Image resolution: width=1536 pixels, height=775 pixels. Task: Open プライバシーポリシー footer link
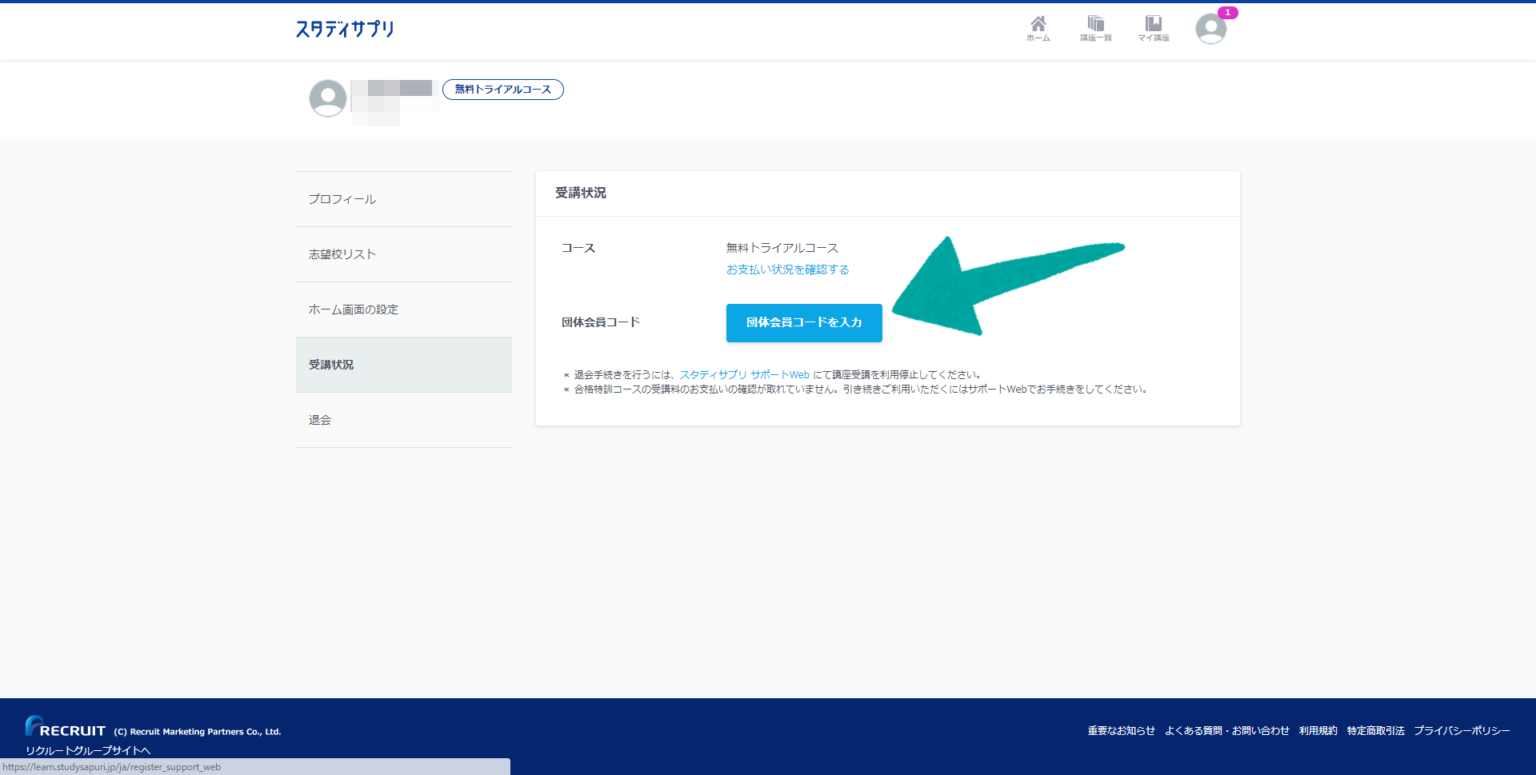1461,731
